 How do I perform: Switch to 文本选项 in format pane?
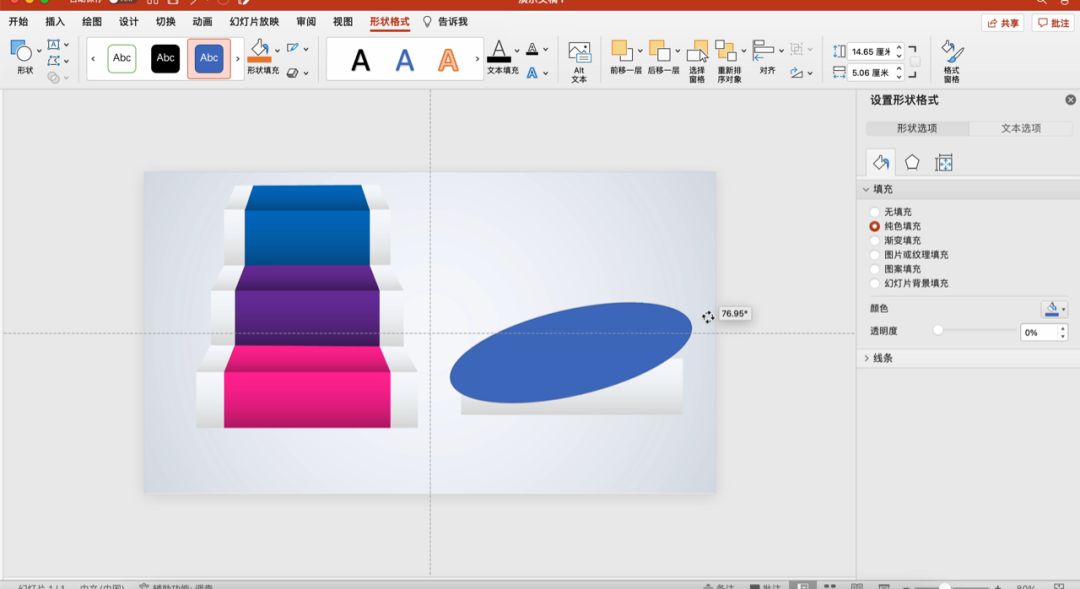tap(1021, 128)
